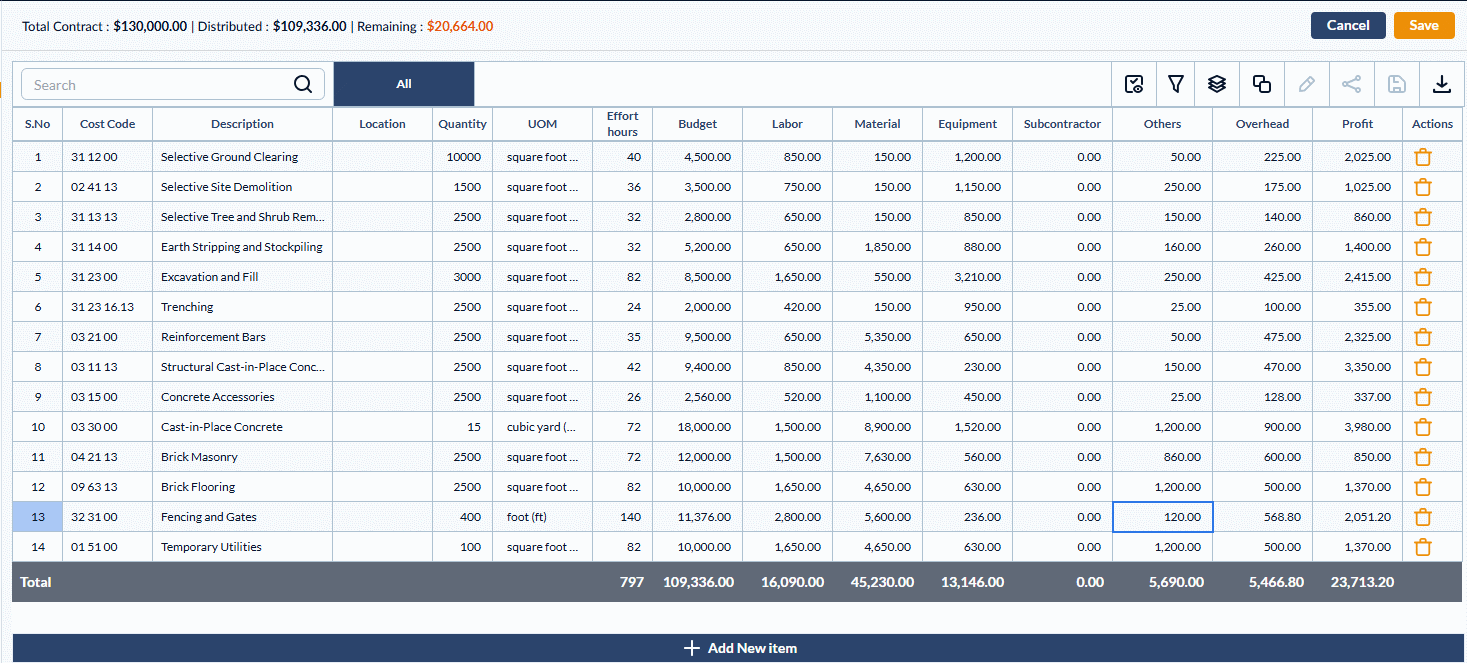Click trash icon for Fencing and Gates
1467x663 pixels.
tap(1423, 517)
